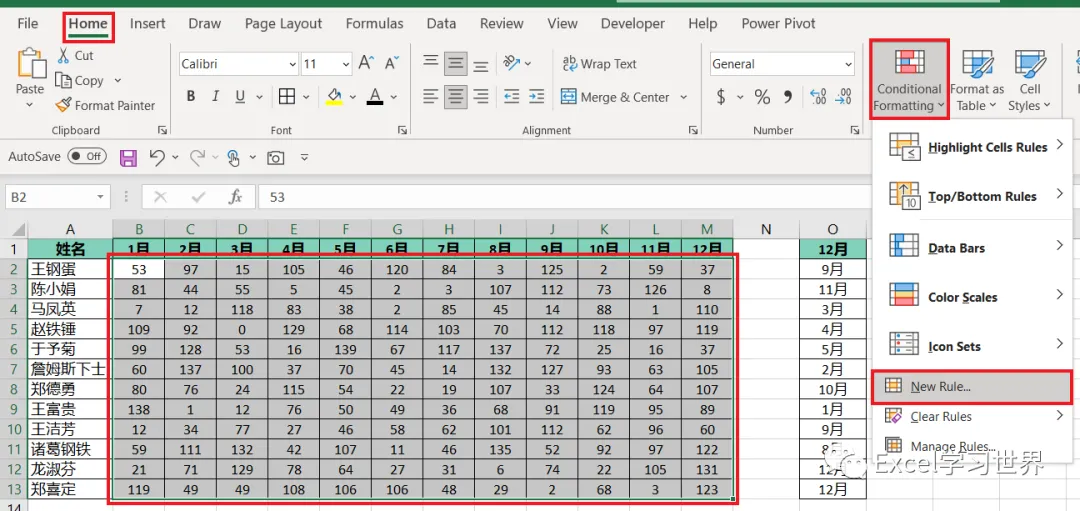Click the Save floppy disk icon
Screen dimensions: 1080x511
[128, 158]
